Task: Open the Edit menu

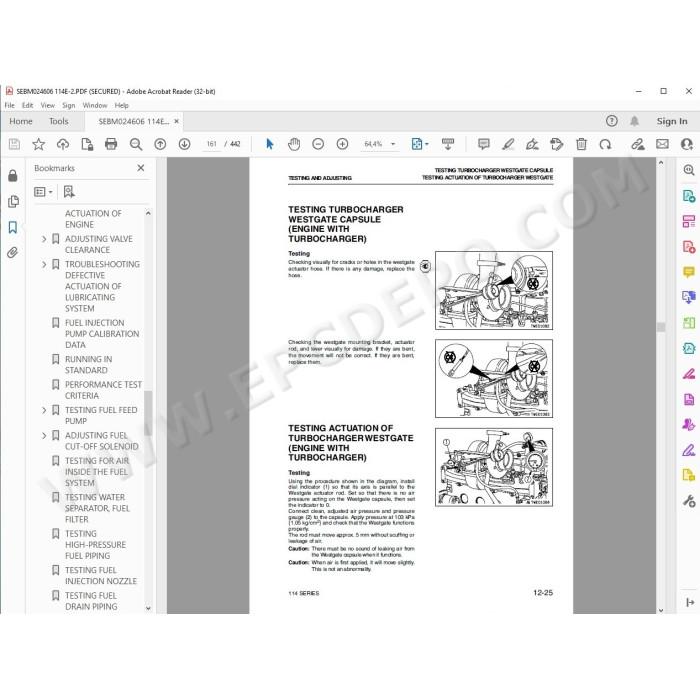Action: (28, 105)
